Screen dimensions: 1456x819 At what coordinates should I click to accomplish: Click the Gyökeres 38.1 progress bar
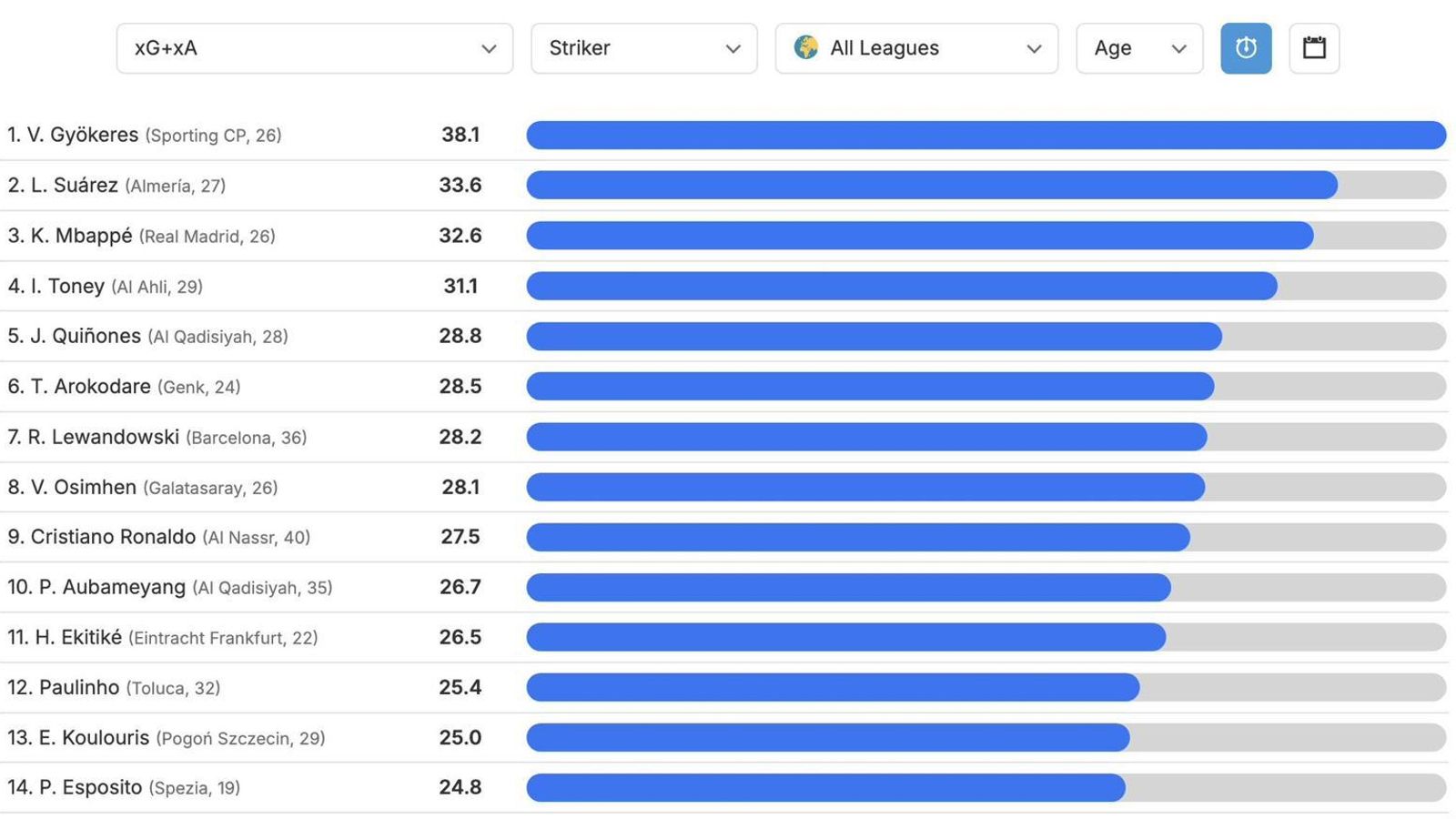coord(986,135)
